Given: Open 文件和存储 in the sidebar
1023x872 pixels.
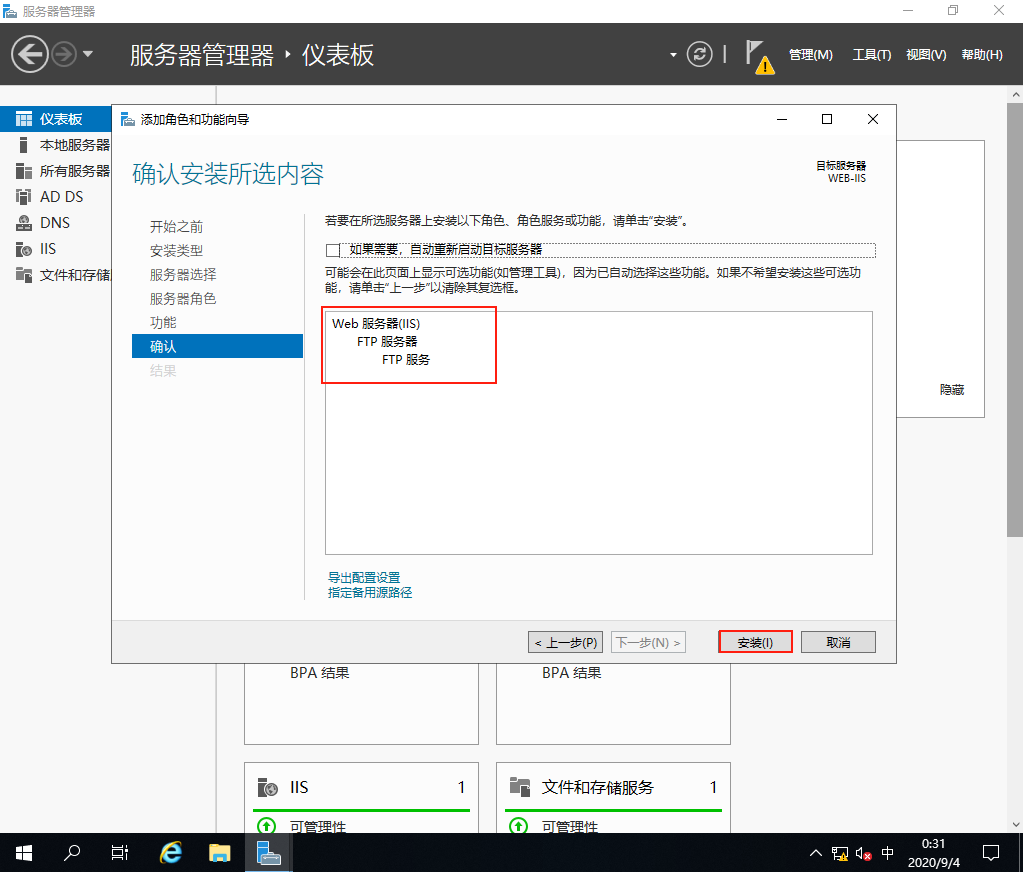Looking at the screenshot, I should tap(55, 275).
